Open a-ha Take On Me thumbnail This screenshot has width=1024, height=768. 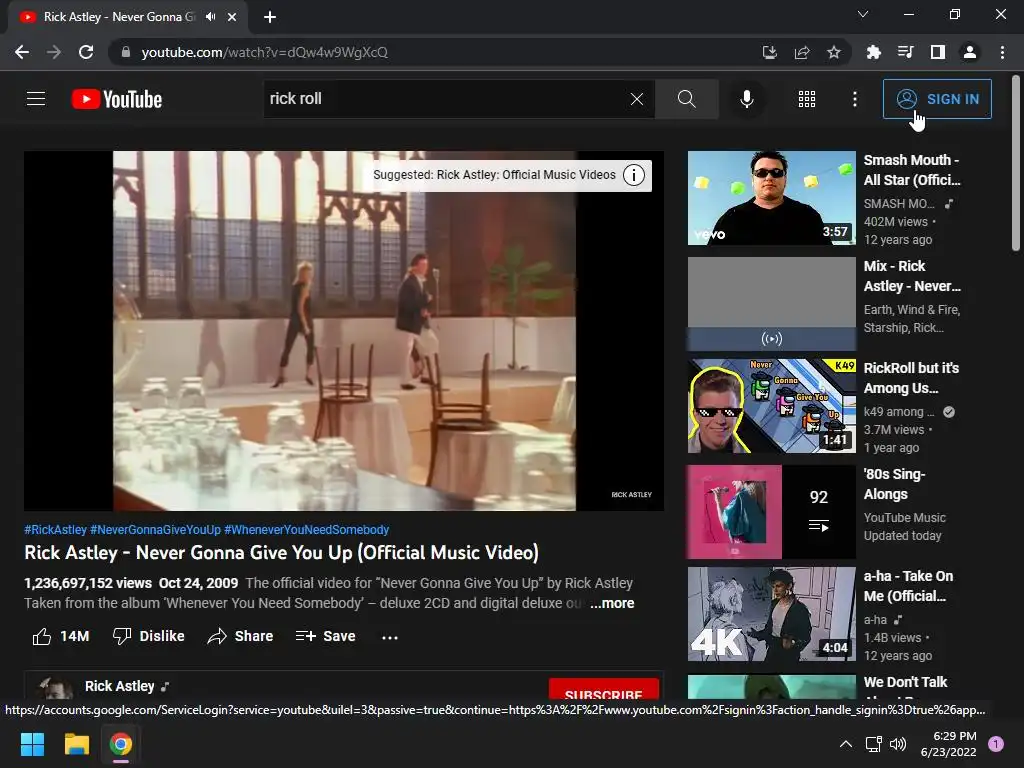(x=771, y=614)
